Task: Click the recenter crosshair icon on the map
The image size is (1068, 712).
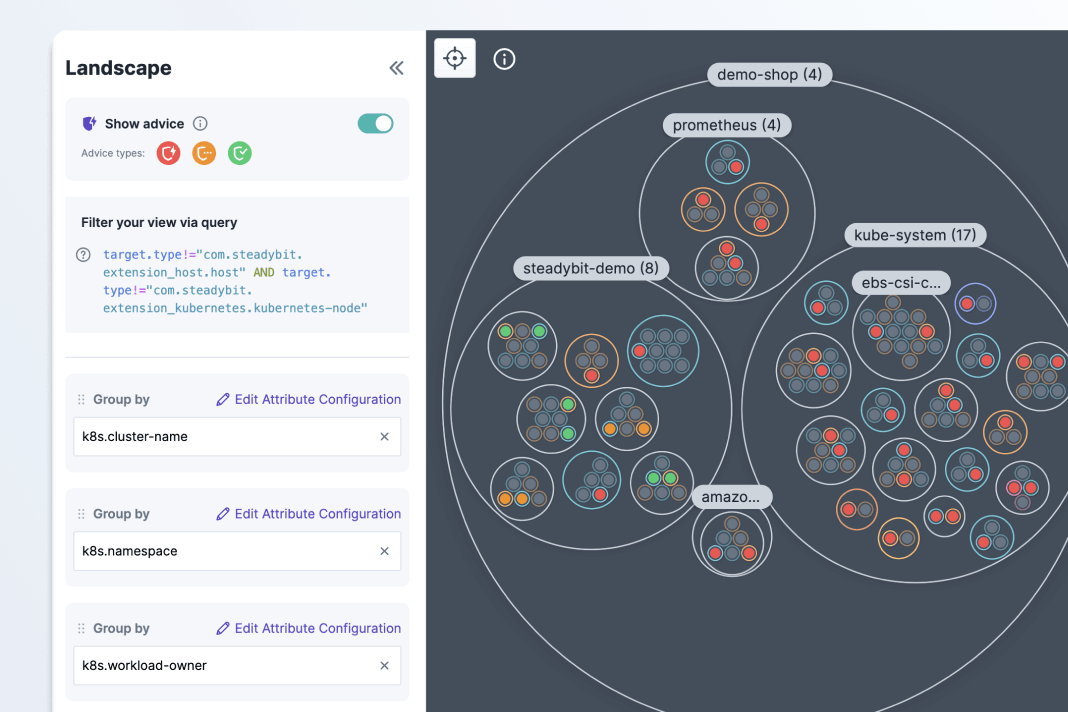Action: 455,59
